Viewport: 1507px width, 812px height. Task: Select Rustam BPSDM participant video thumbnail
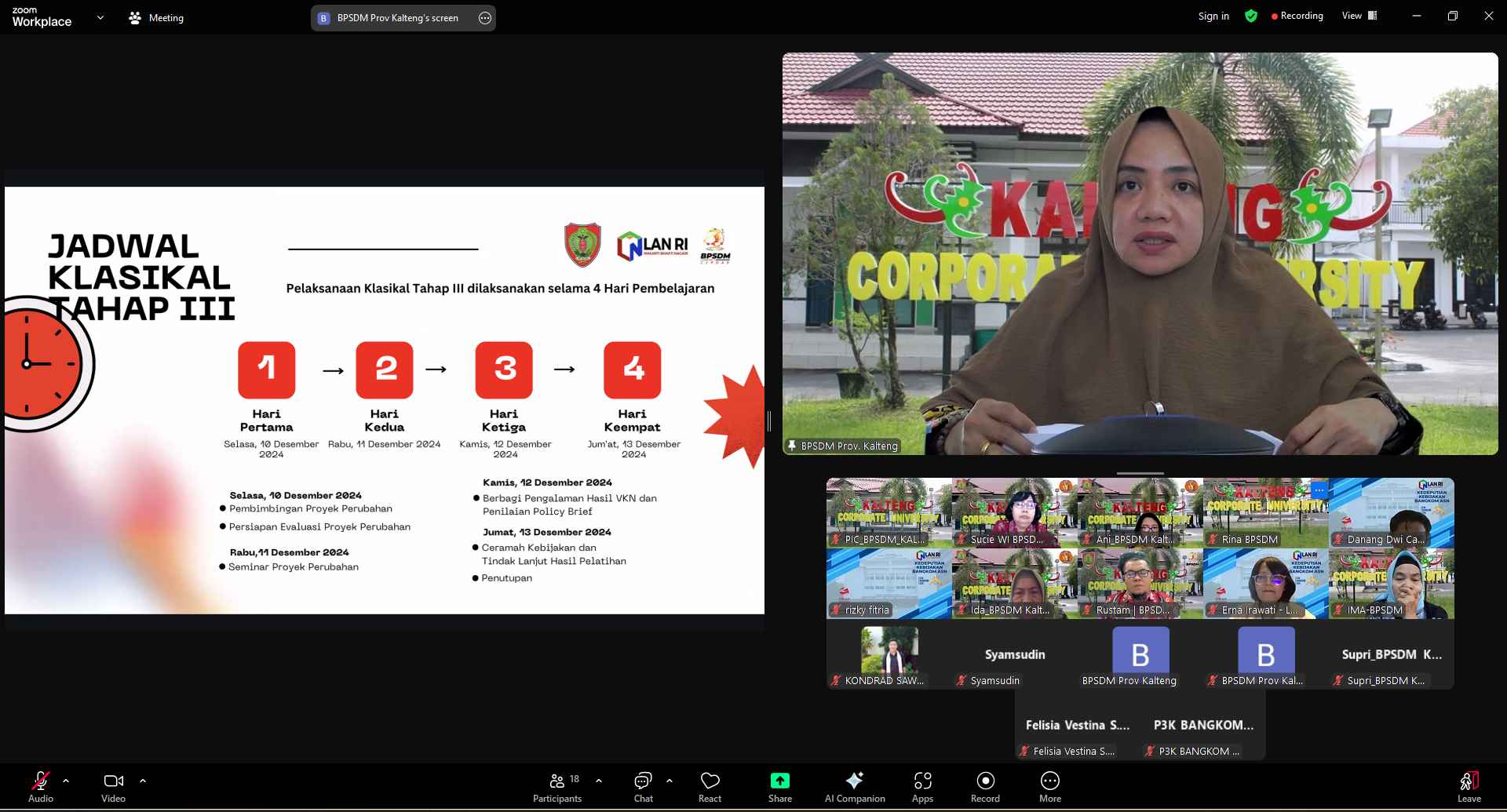[1140, 584]
